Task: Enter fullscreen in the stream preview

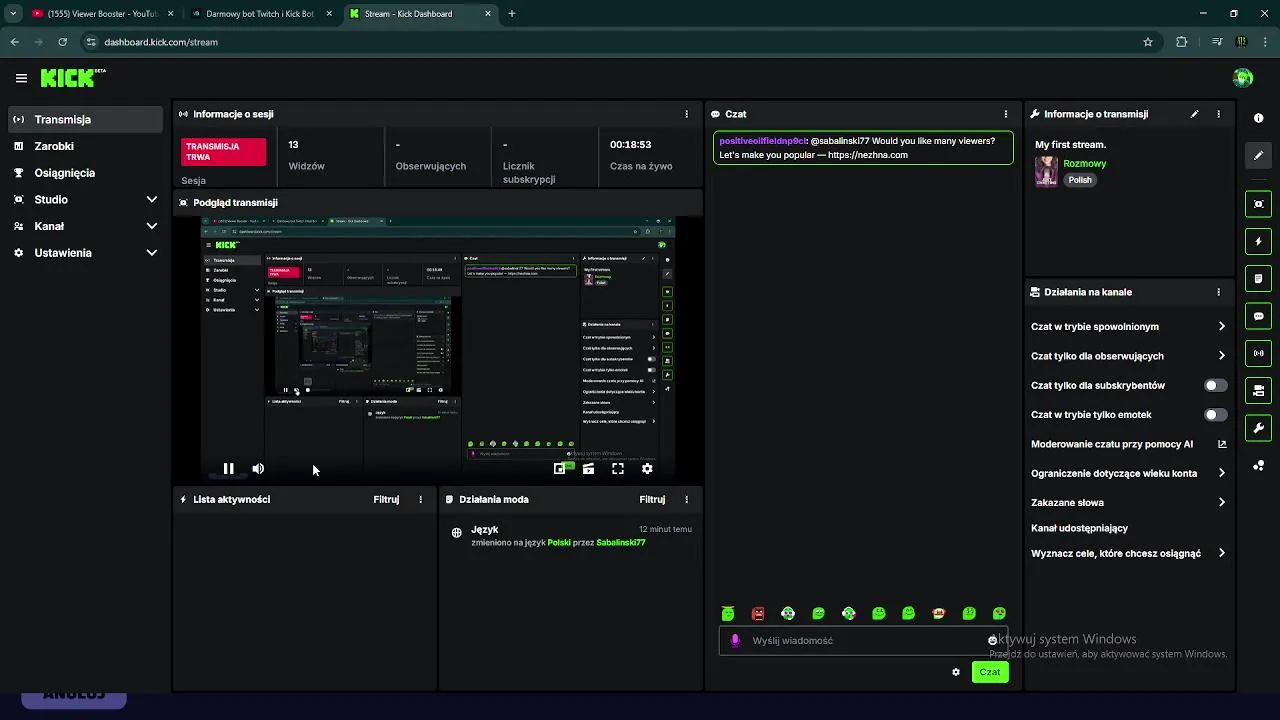Action: [618, 468]
